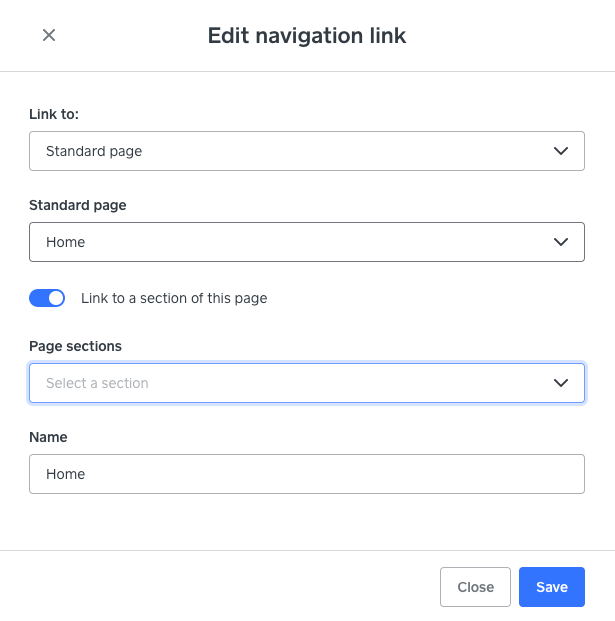Image resolution: width=615 pixels, height=621 pixels.
Task: Click 'Select a section' placeholder text
Action: tap(97, 383)
